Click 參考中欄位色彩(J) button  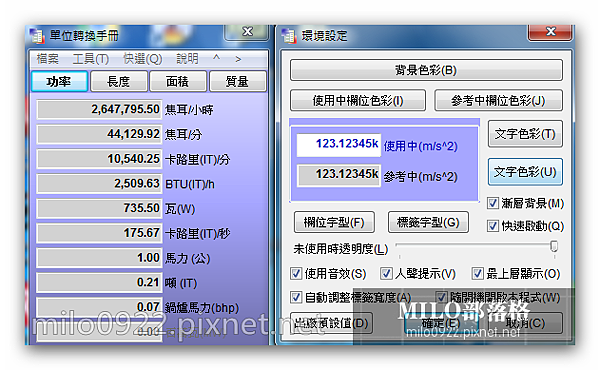[498, 101]
